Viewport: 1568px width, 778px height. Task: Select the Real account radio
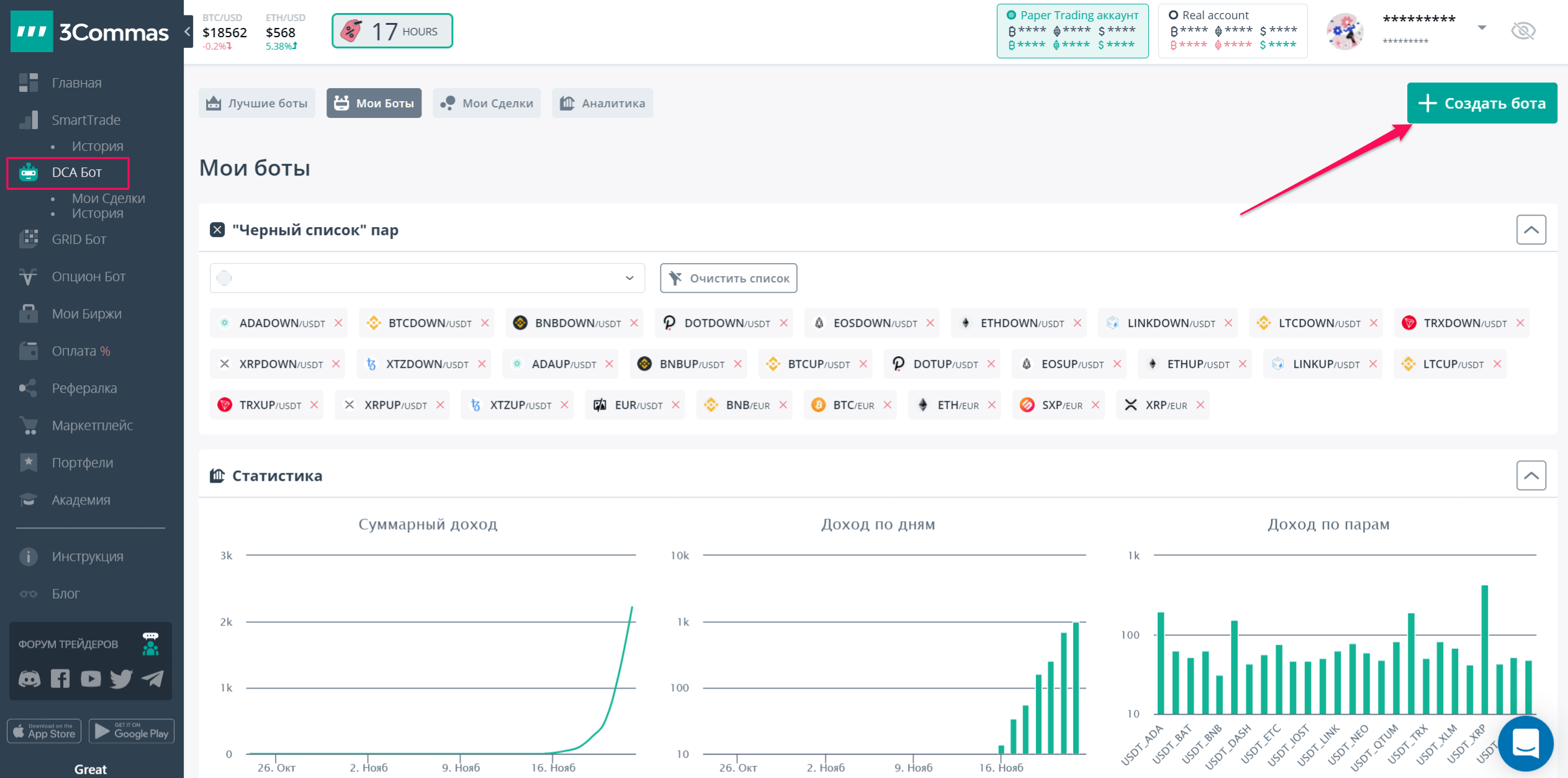coord(1173,15)
